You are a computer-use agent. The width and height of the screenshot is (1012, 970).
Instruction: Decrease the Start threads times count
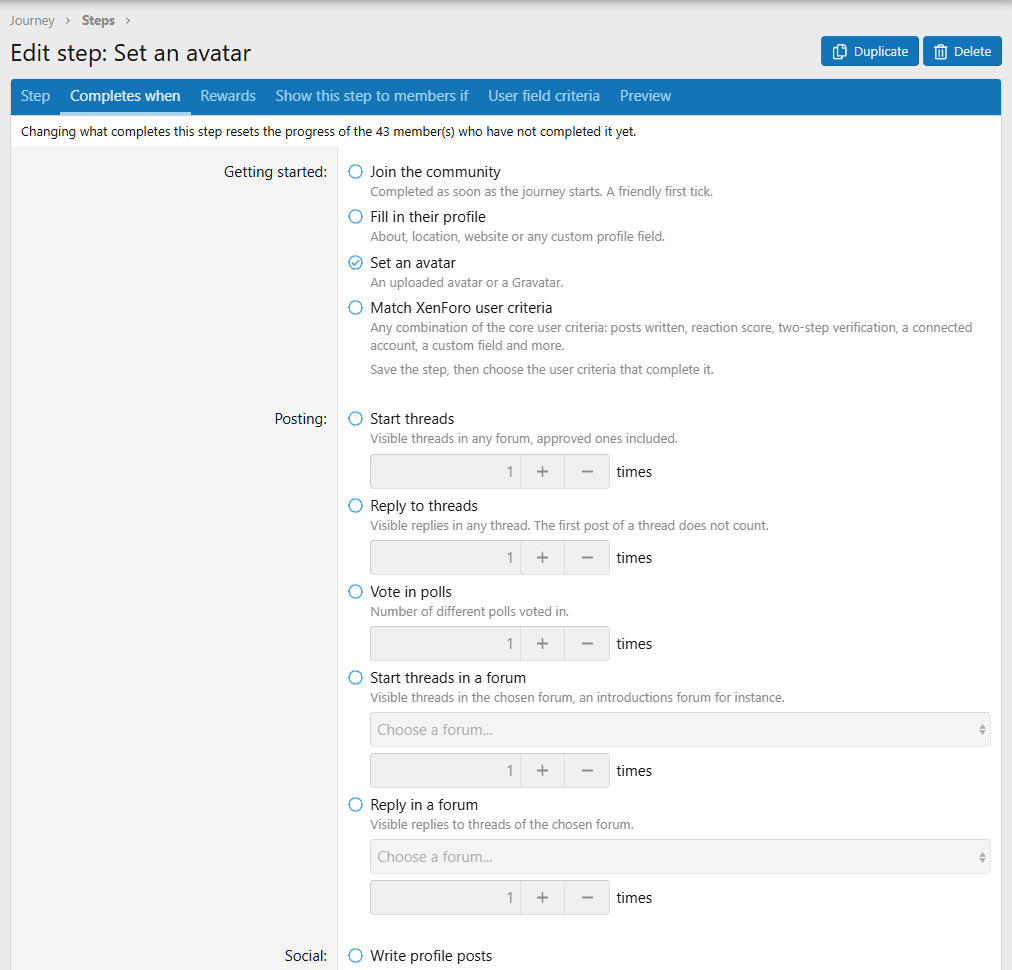(587, 472)
